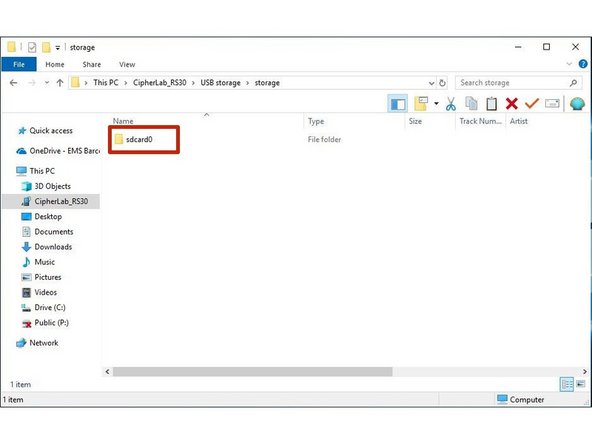The width and height of the screenshot is (592, 444).
Task: Select OneDrive - EMS in the navigation pane
Action: point(57,151)
